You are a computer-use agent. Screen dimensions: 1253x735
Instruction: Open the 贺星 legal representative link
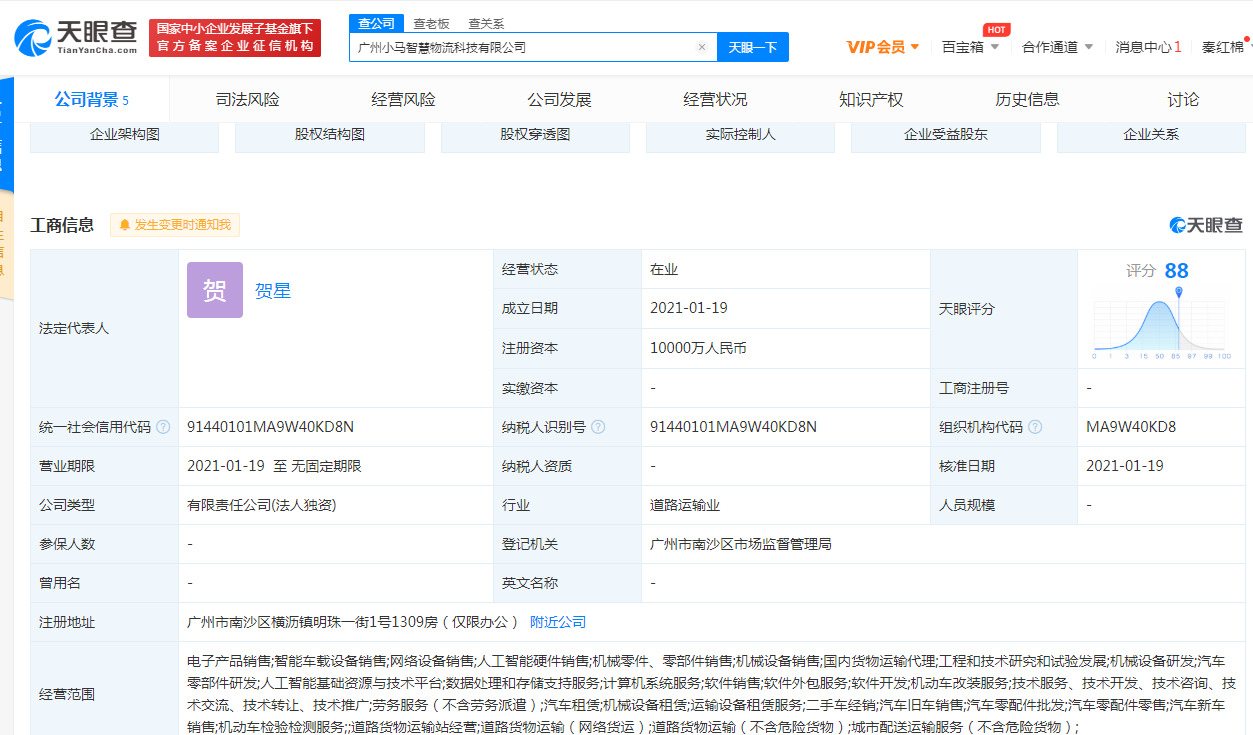pyautogui.click(x=273, y=291)
